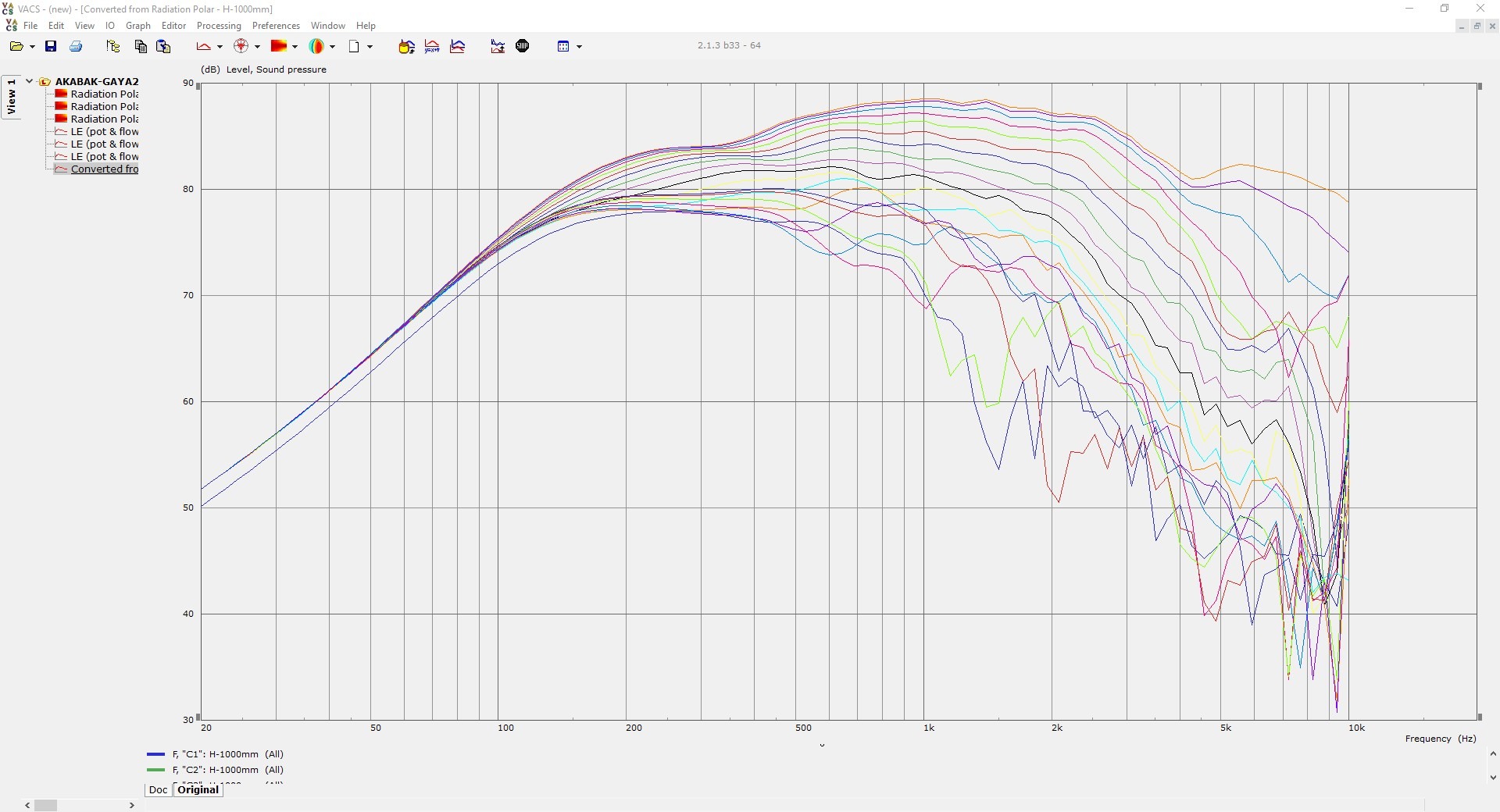
Task: Click the tree panel's scroll right arrow
Action: click(x=131, y=805)
